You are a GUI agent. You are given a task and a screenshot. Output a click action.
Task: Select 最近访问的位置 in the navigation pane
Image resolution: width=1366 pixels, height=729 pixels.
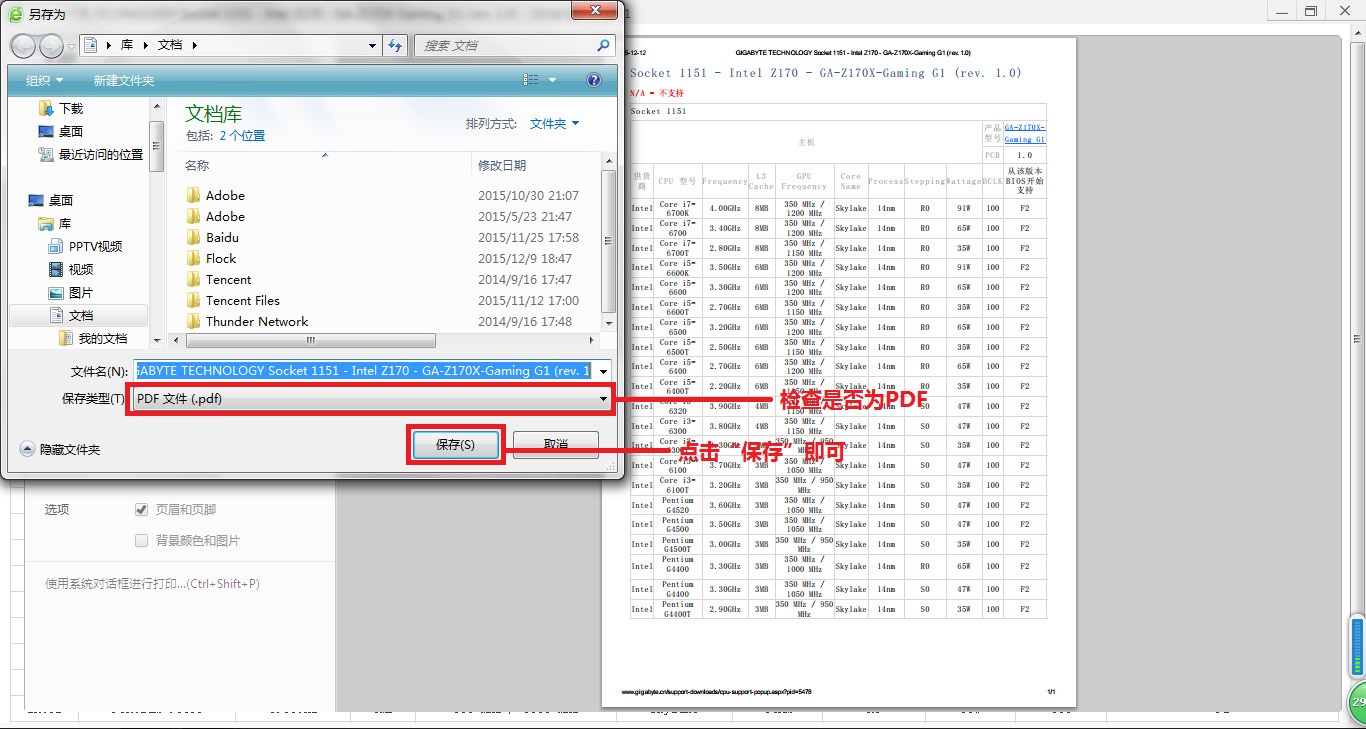pyautogui.click(x=101, y=154)
